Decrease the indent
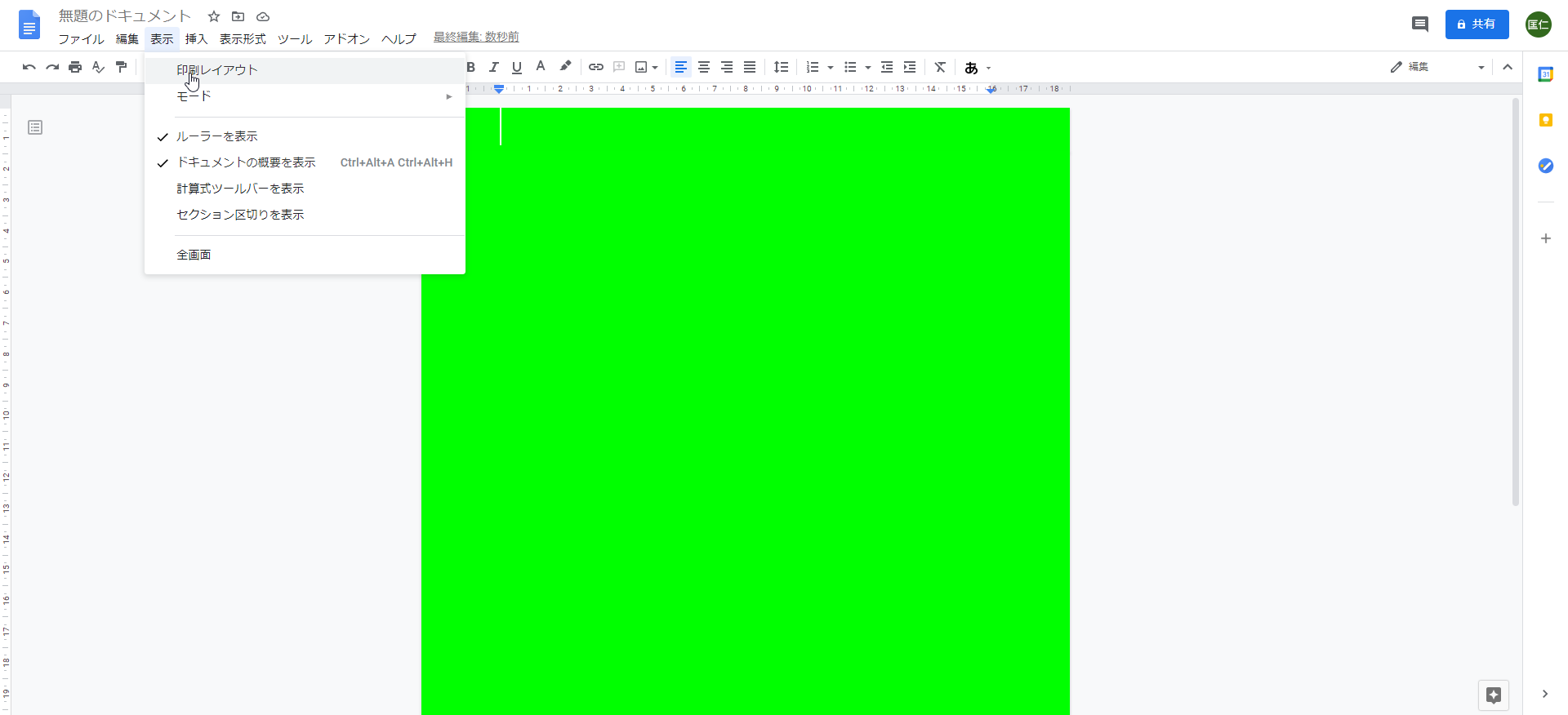Image resolution: width=1568 pixels, height=715 pixels. coord(887,67)
